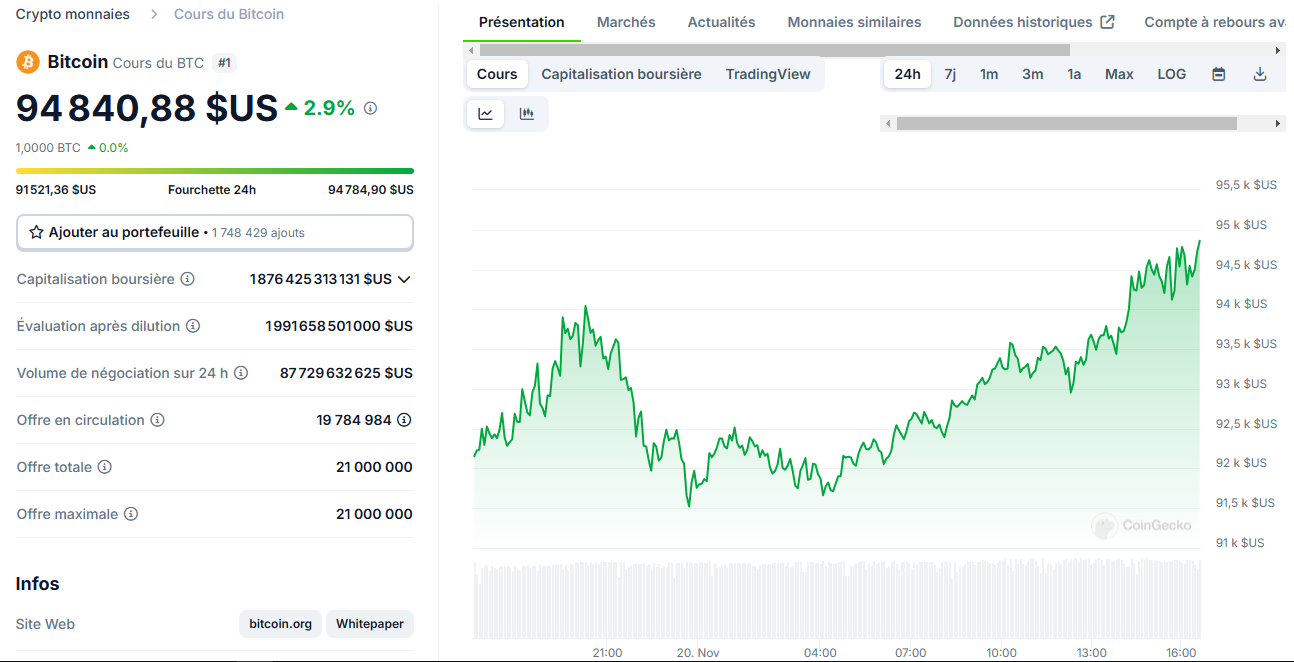Open the bitcoin.org website link

[x=280, y=624]
